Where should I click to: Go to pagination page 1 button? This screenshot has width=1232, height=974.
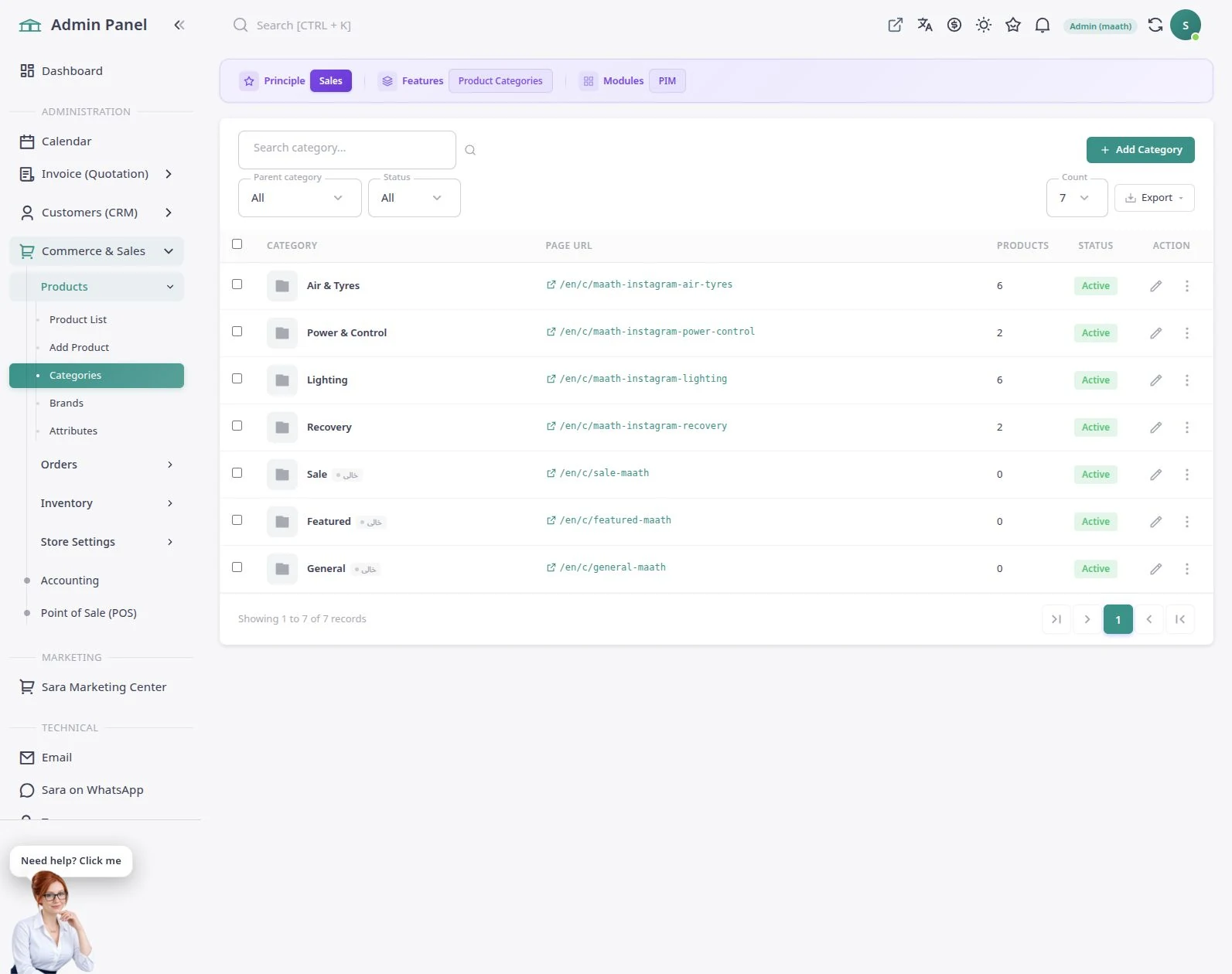1118,619
